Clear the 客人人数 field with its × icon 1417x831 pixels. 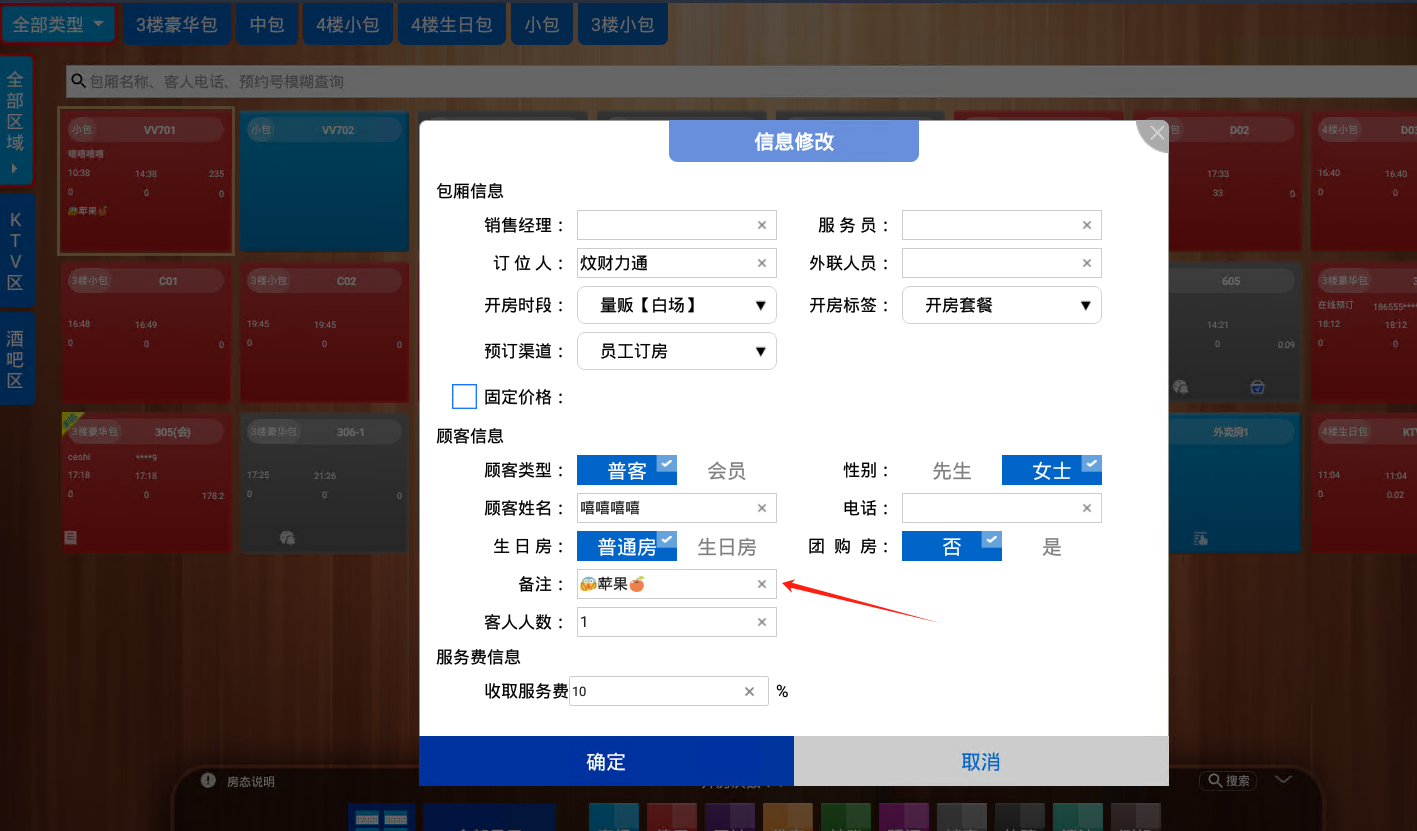point(761,622)
